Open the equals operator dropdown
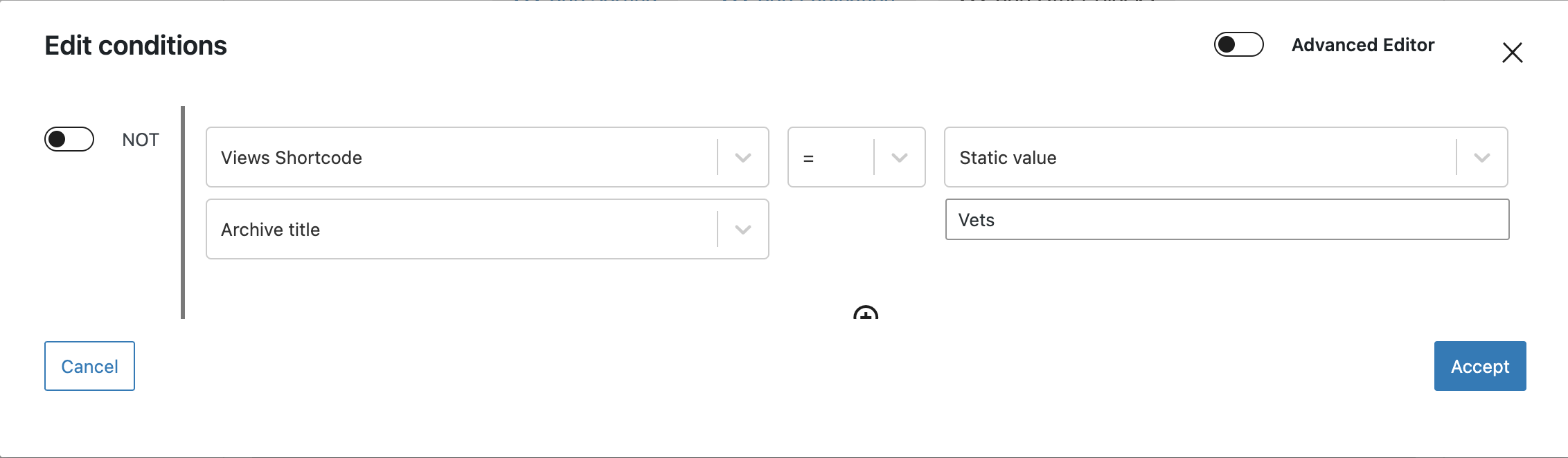 [x=857, y=157]
